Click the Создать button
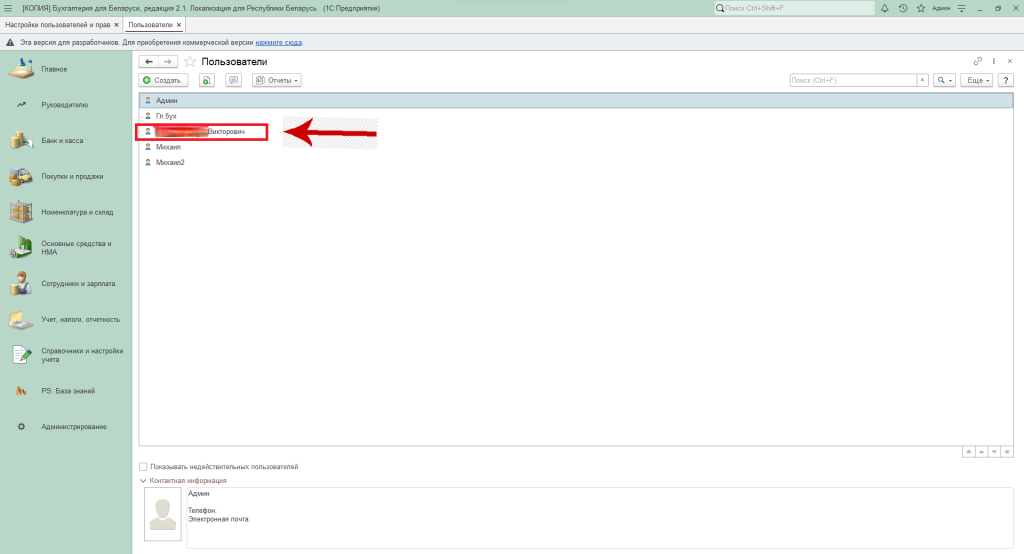1024x554 pixels. [162, 80]
